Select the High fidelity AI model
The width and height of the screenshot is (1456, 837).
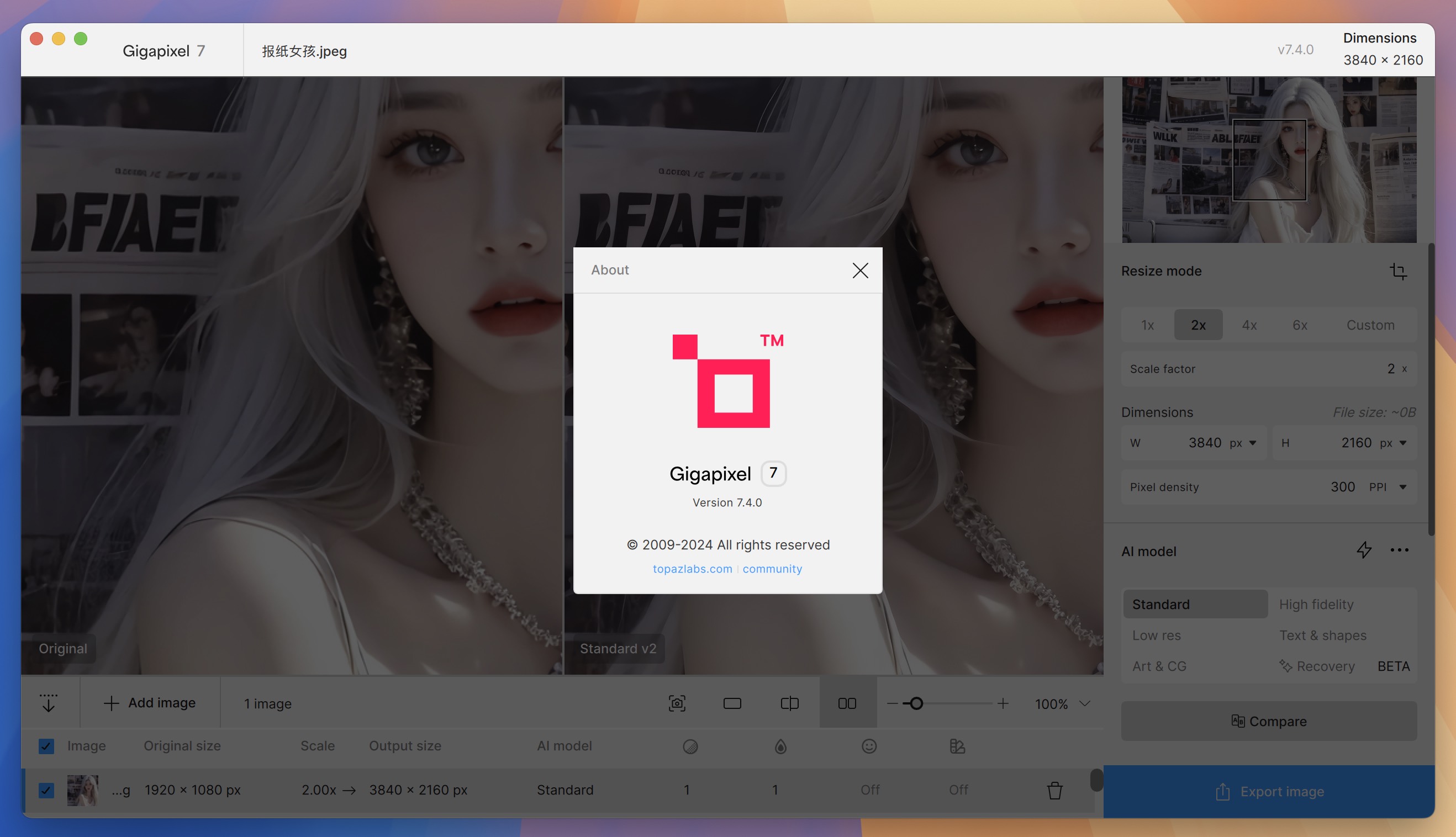click(x=1315, y=603)
